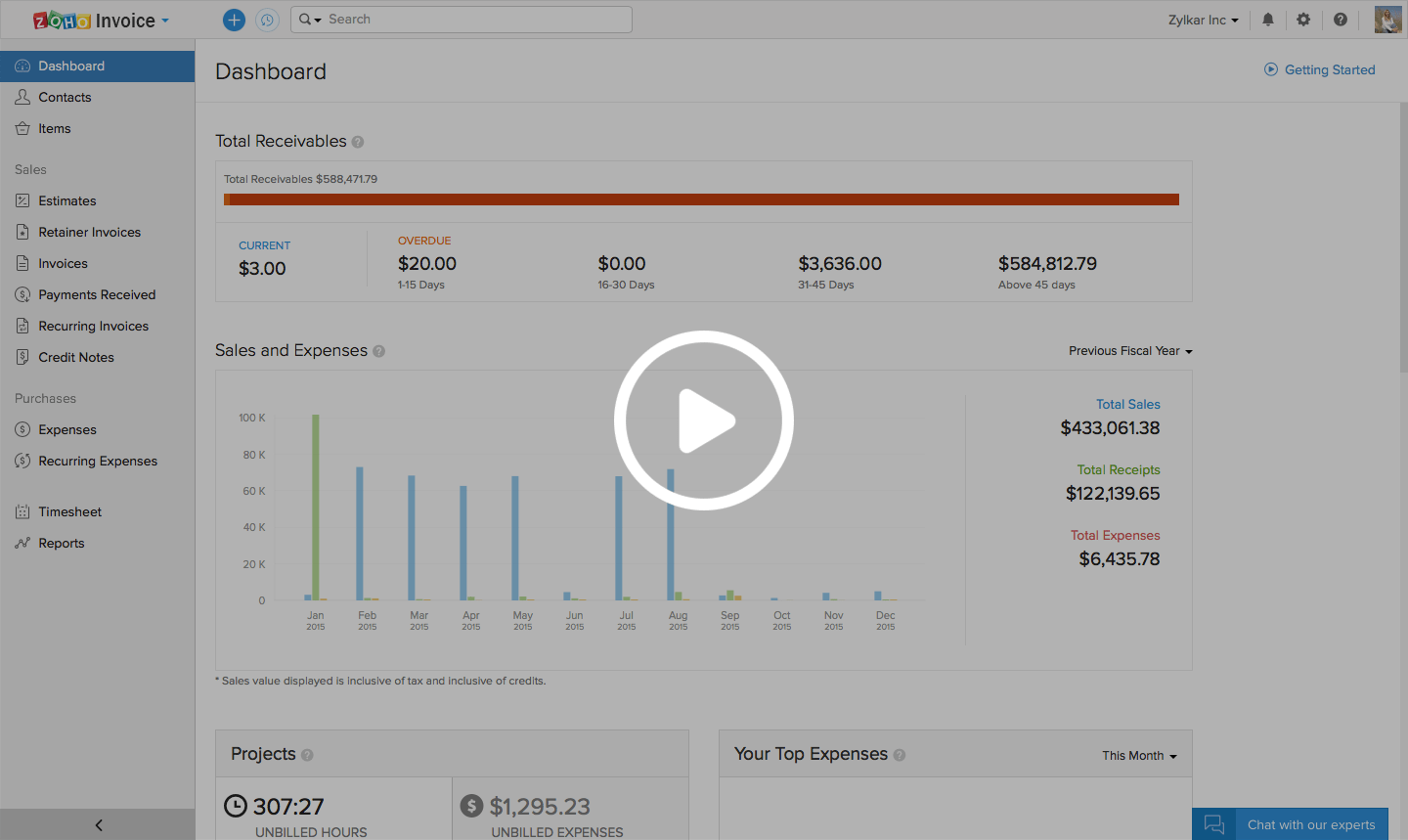Expand the search filter dropdown arrow
The image size is (1408, 840).
[310, 20]
